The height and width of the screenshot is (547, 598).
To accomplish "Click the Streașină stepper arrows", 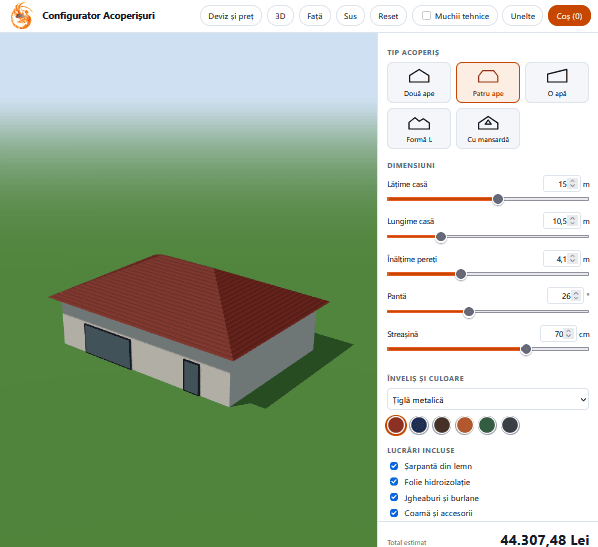I will coord(568,334).
